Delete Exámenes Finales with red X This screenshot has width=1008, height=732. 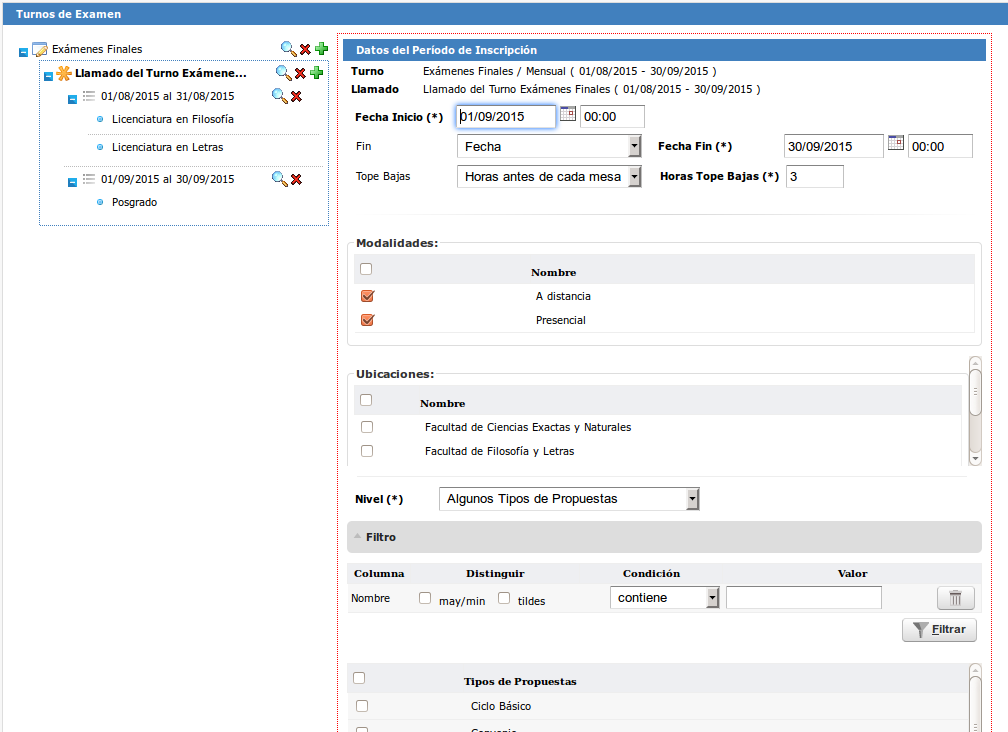[305, 49]
